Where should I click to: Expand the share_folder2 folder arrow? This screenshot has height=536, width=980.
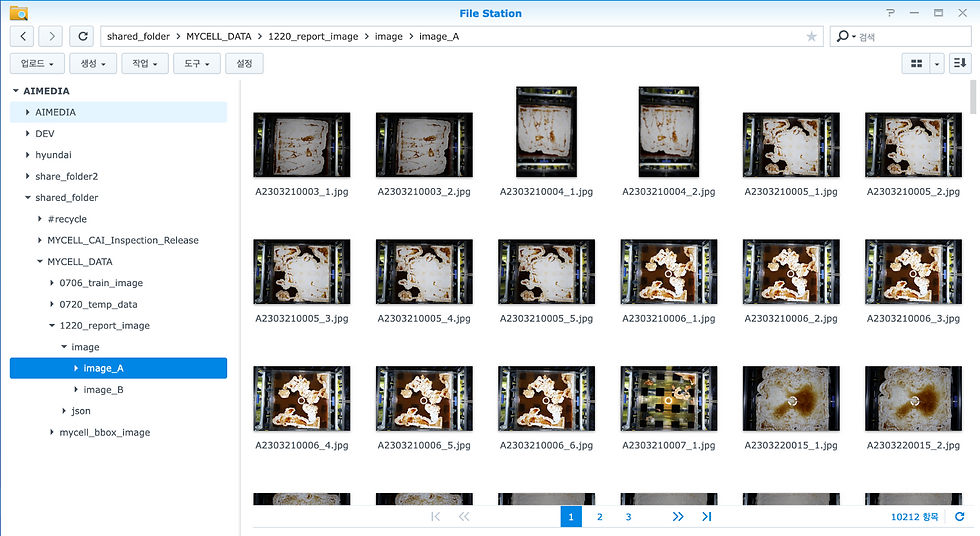(28, 176)
